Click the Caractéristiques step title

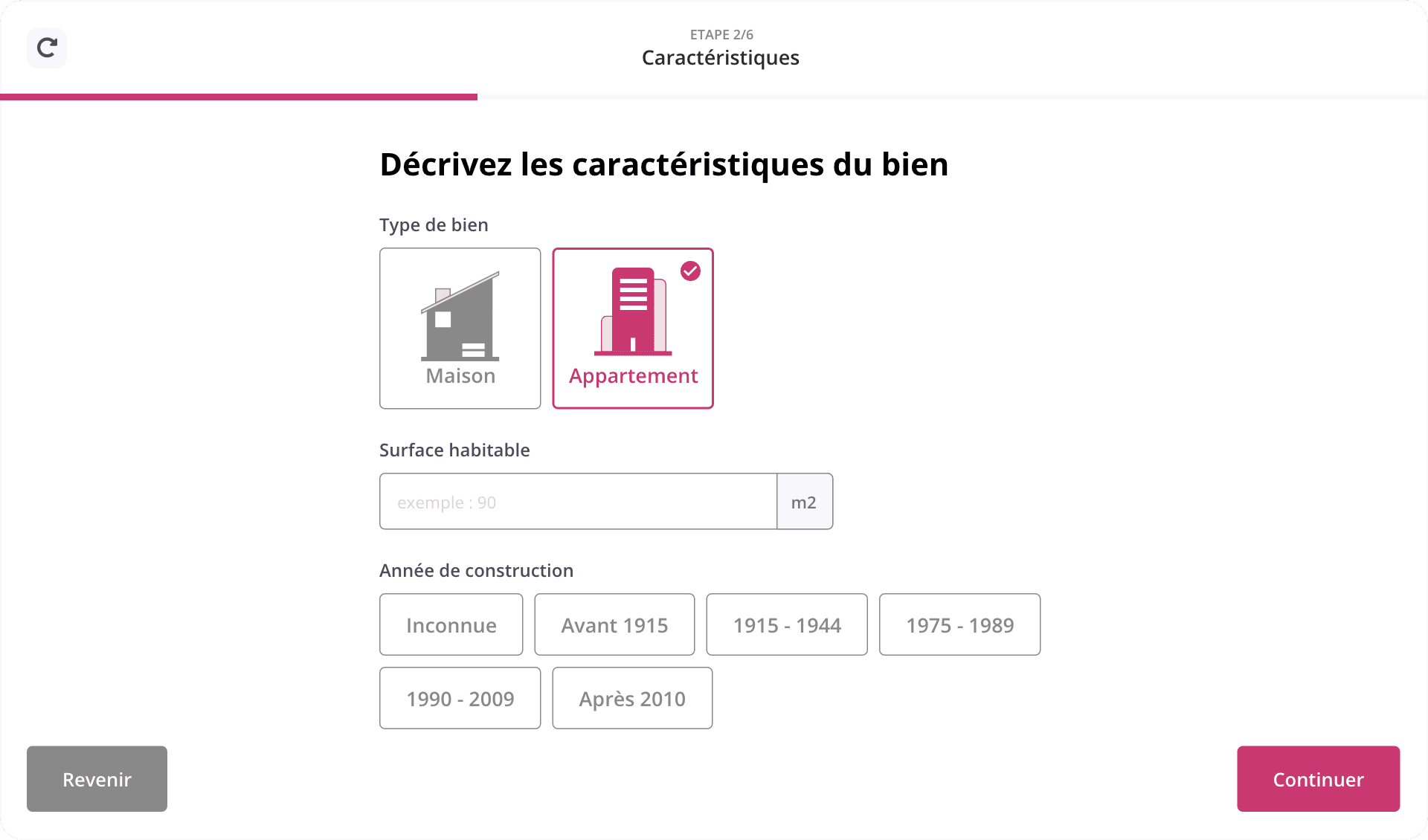click(720, 58)
